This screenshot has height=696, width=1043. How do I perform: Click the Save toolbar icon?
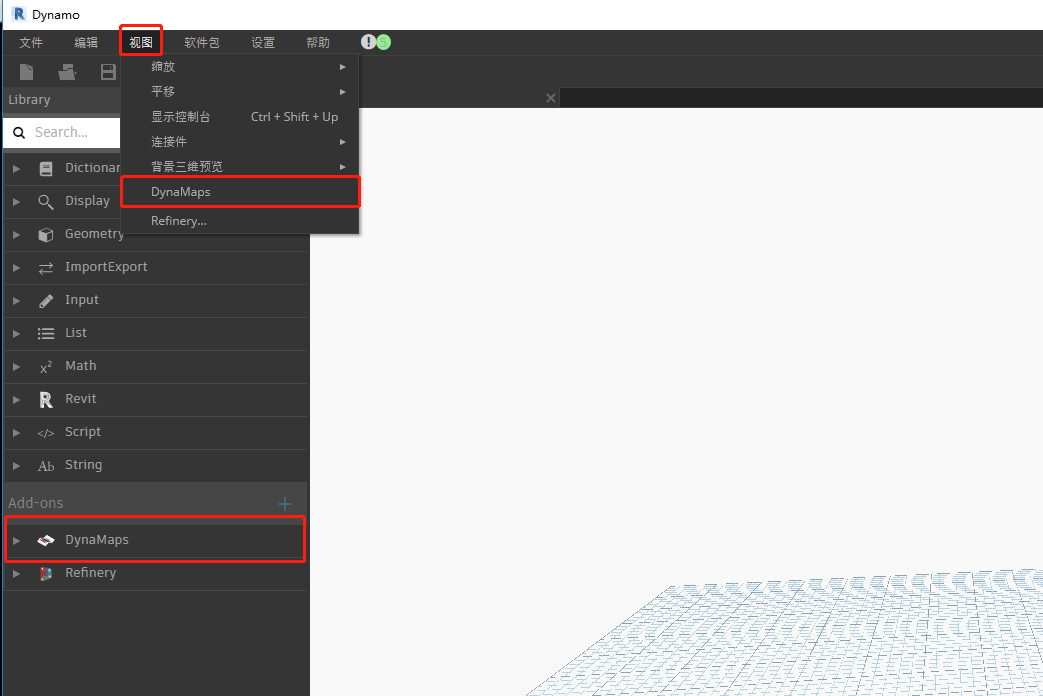108,72
